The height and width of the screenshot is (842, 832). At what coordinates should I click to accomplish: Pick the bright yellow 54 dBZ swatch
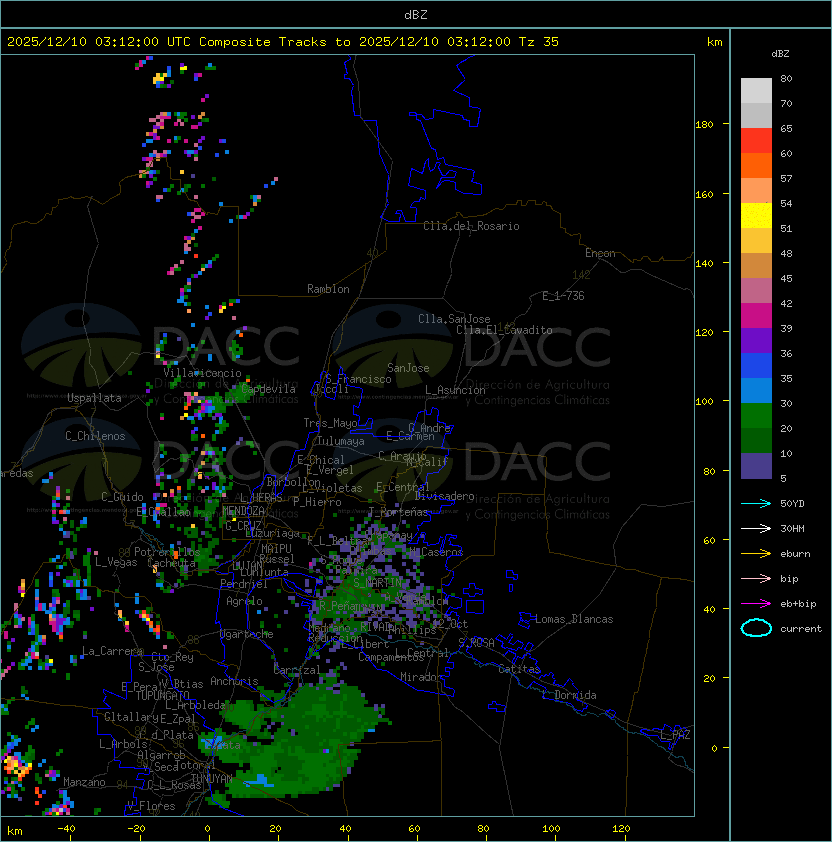(756, 215)
